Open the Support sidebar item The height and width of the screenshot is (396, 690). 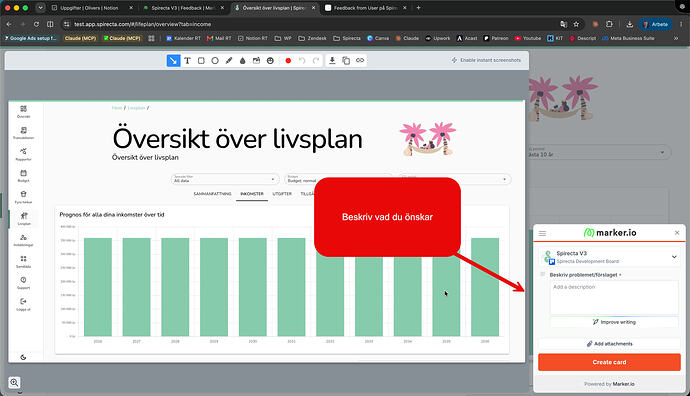[x=23, y=283]
